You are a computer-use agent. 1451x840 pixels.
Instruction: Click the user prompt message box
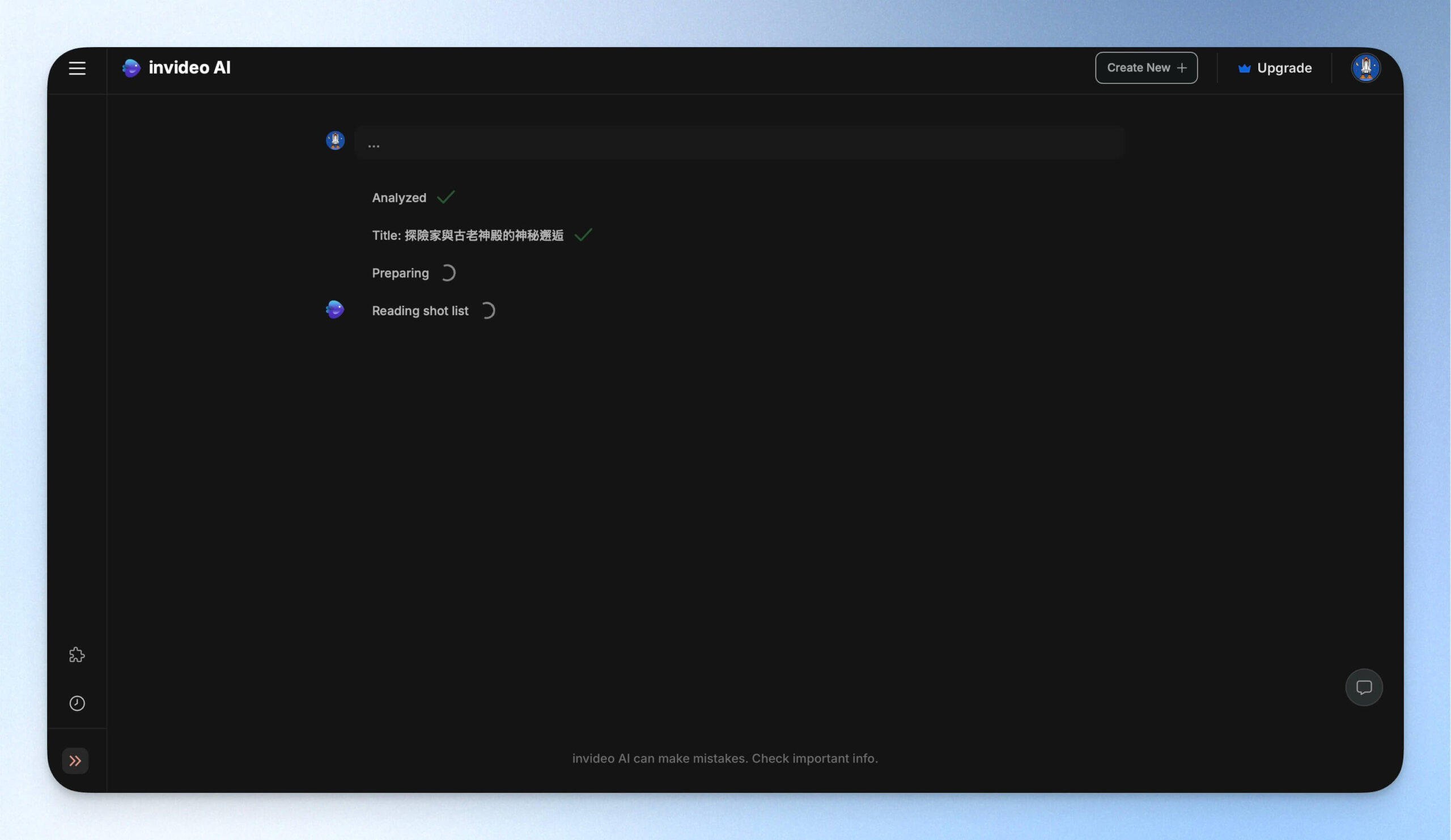tap(739, 143)
